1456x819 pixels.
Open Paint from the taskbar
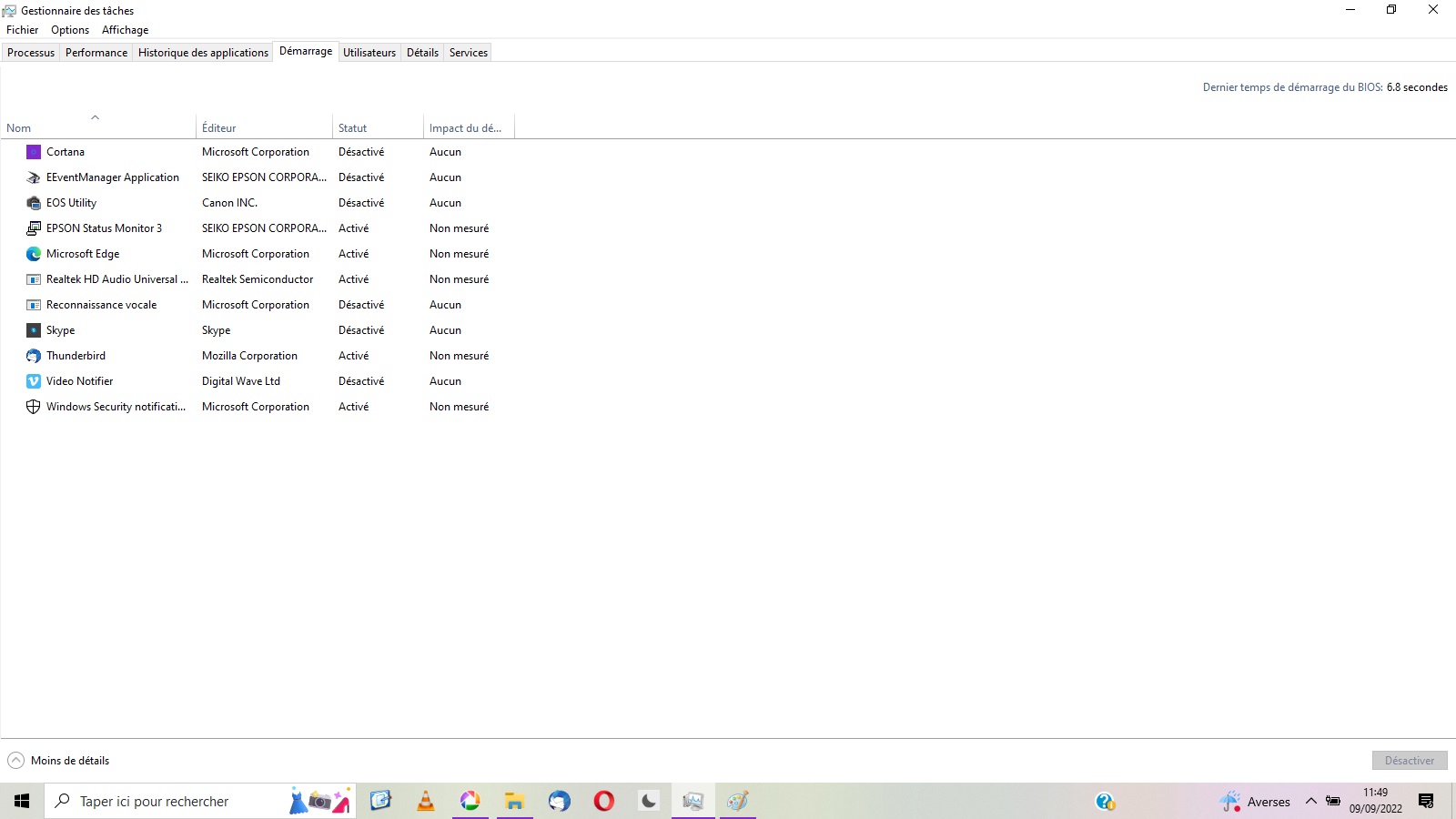[x=738, y=801]
